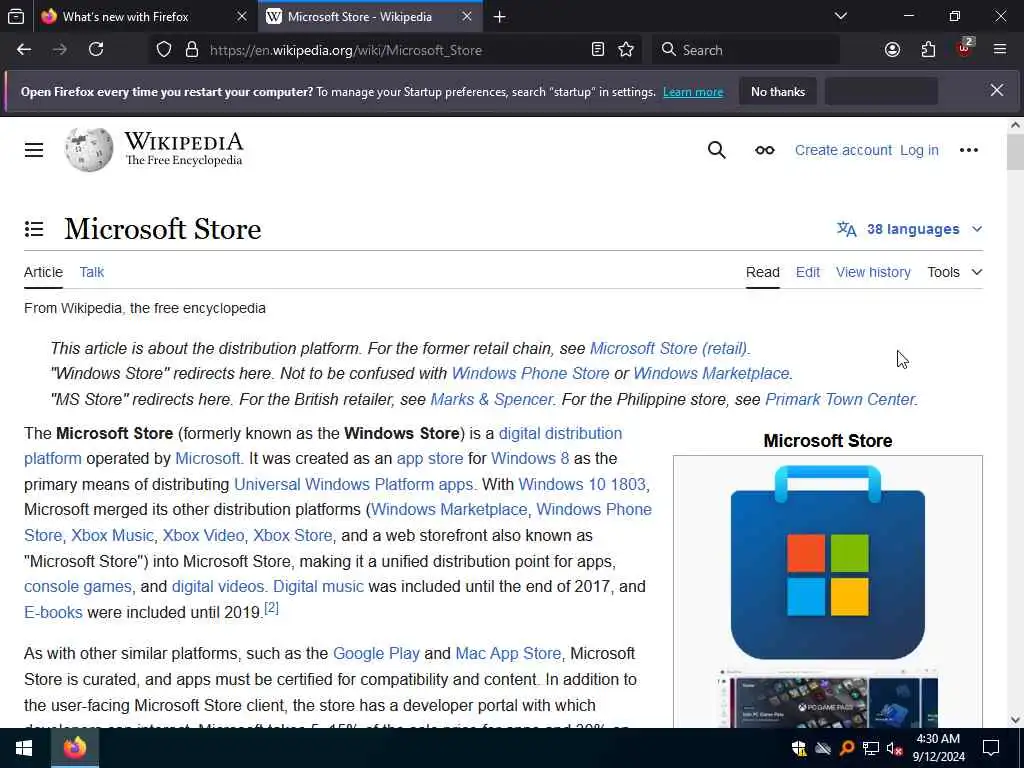Reload the current page
The image size is (1024, 768).
click(x=96, y=50)
